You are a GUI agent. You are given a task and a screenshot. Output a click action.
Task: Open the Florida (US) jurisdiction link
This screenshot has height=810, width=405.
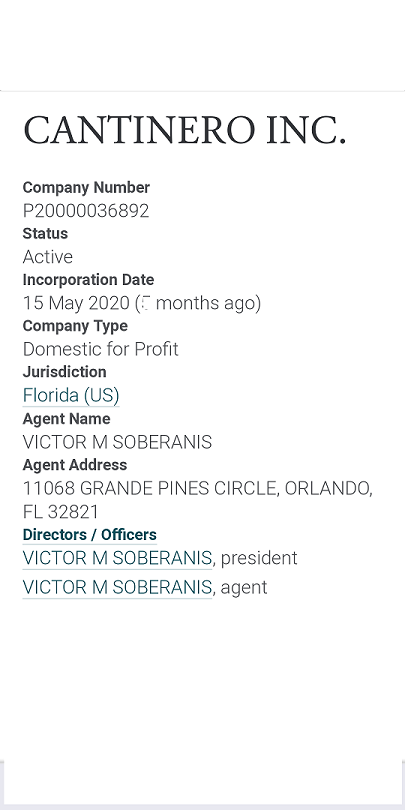[x=71, y=396]
